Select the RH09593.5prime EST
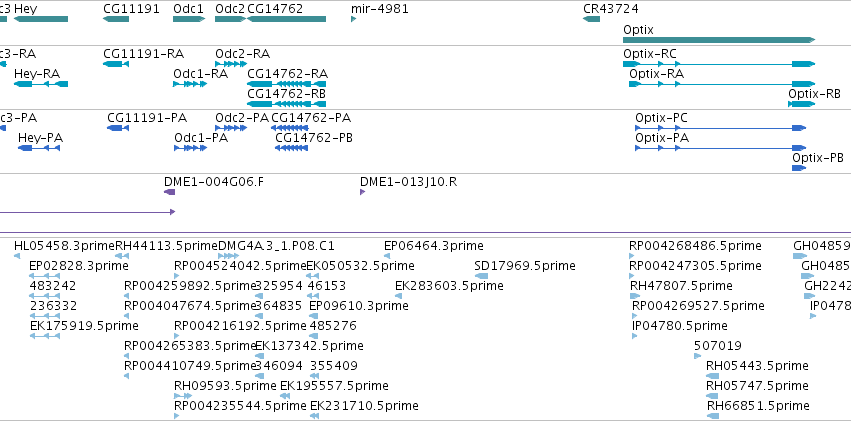Viewport: 851px width, 421px height. coord(183,396)
